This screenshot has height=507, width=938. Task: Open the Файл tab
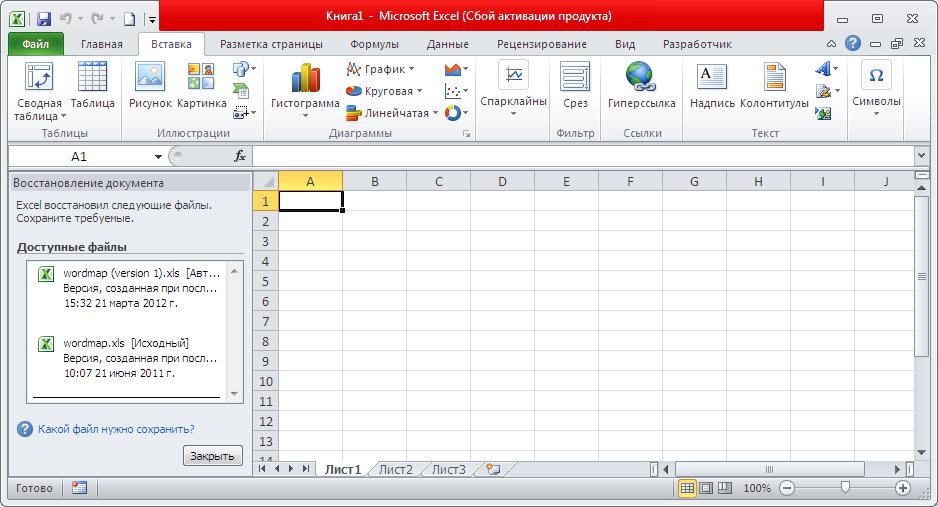(36, 44)
